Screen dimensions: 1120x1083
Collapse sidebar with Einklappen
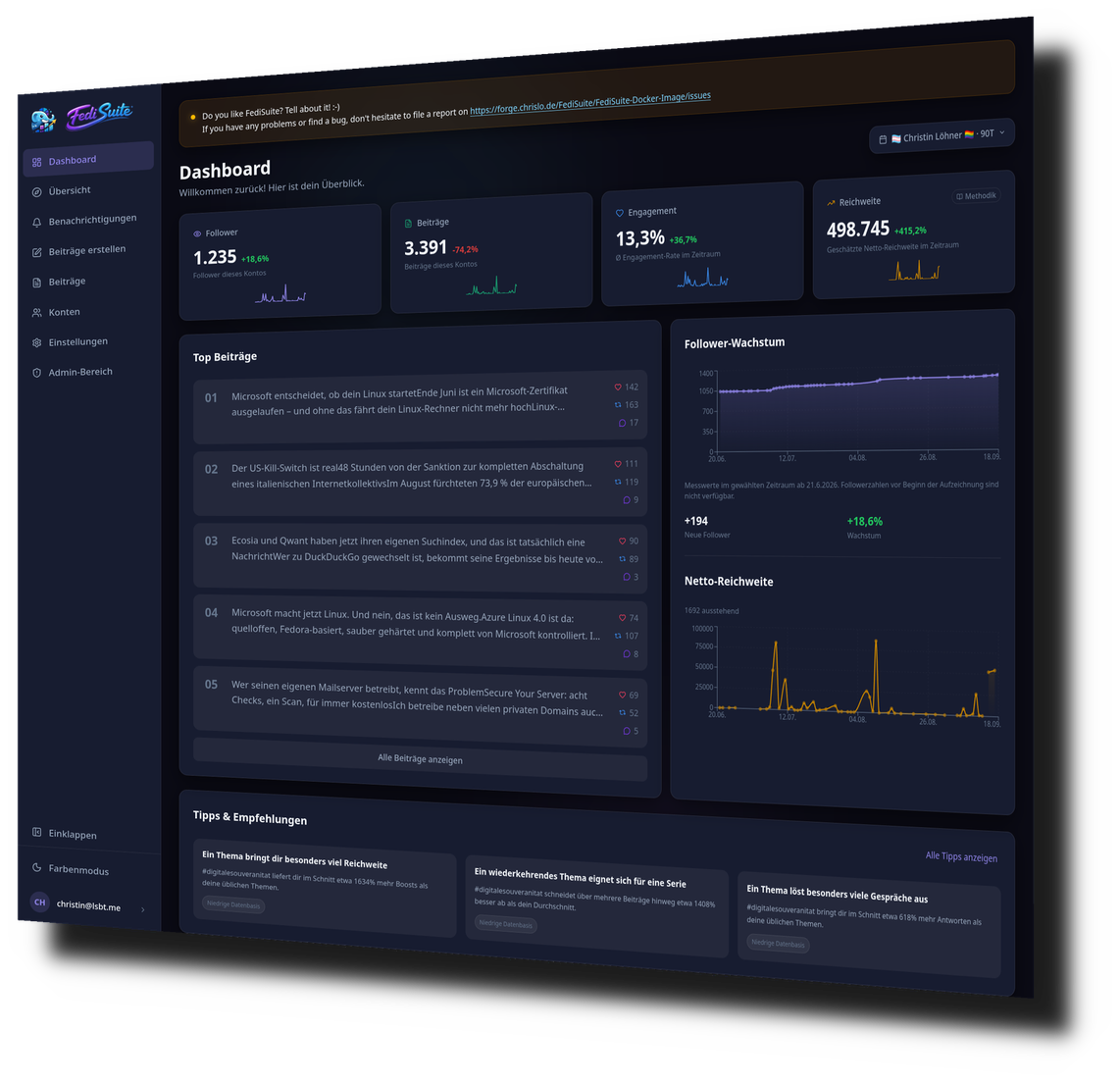tap(88, 833)
